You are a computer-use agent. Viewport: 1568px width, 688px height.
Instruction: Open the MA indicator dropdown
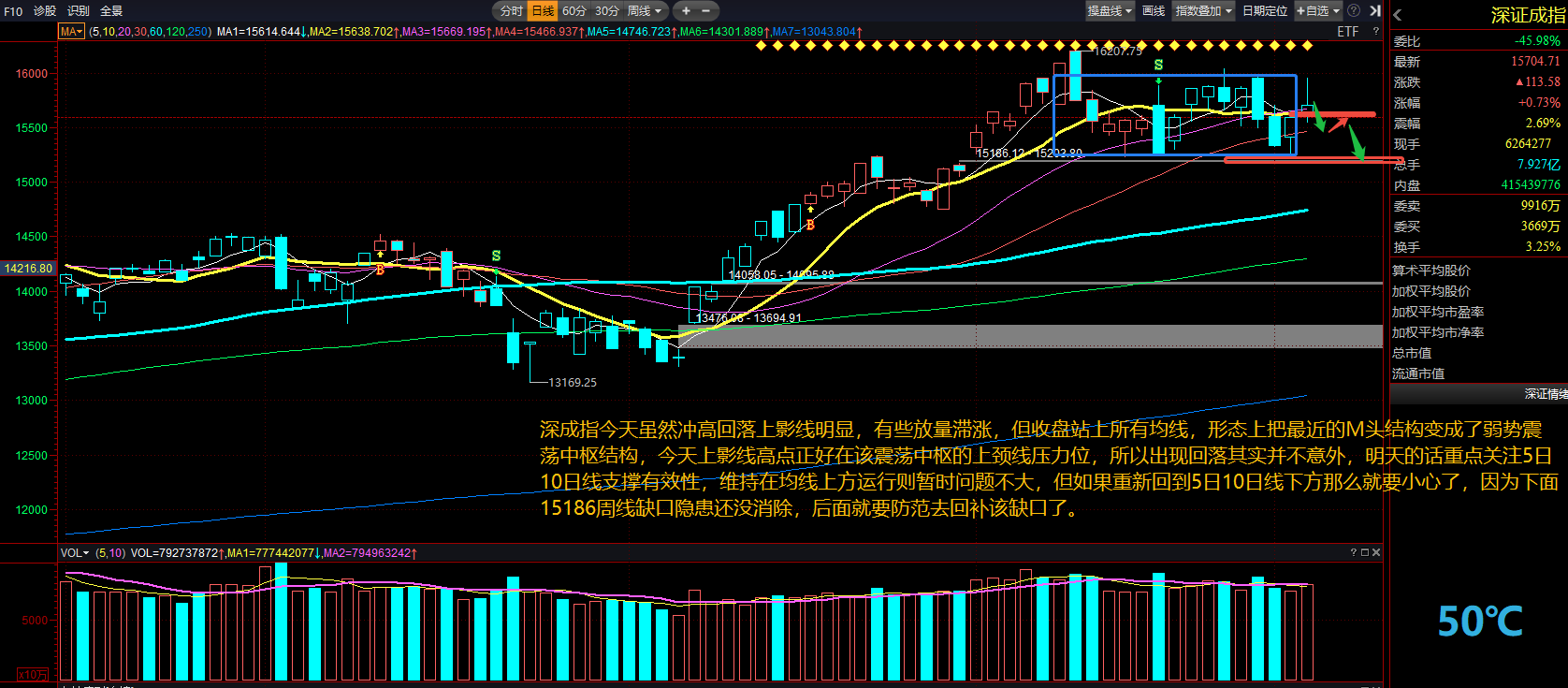point(71,32)
